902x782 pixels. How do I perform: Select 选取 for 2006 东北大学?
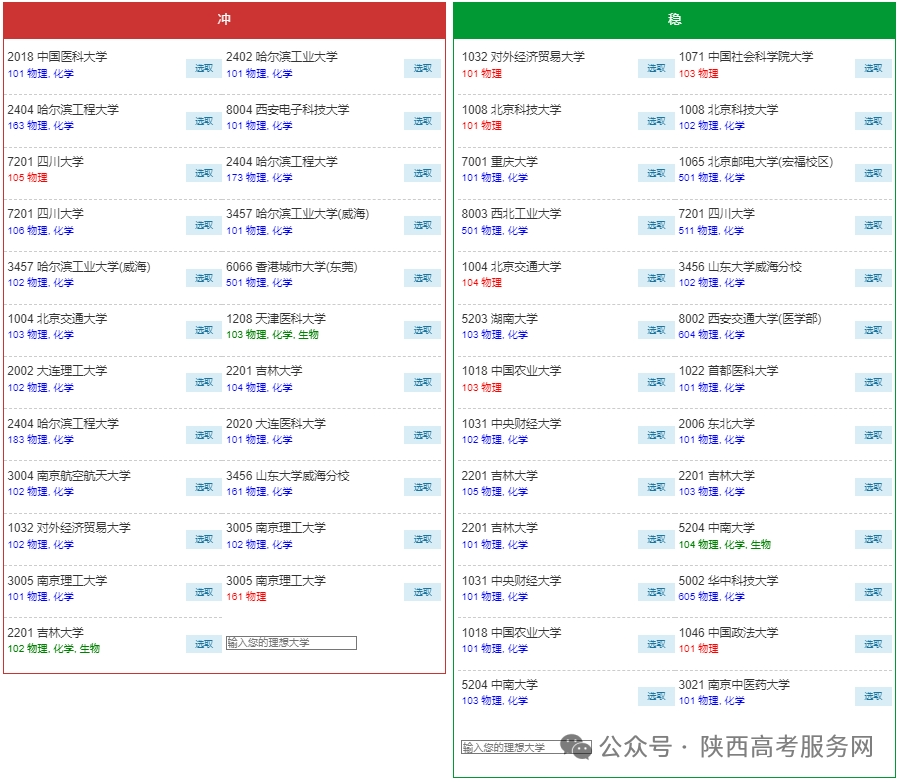pos(873,435)
